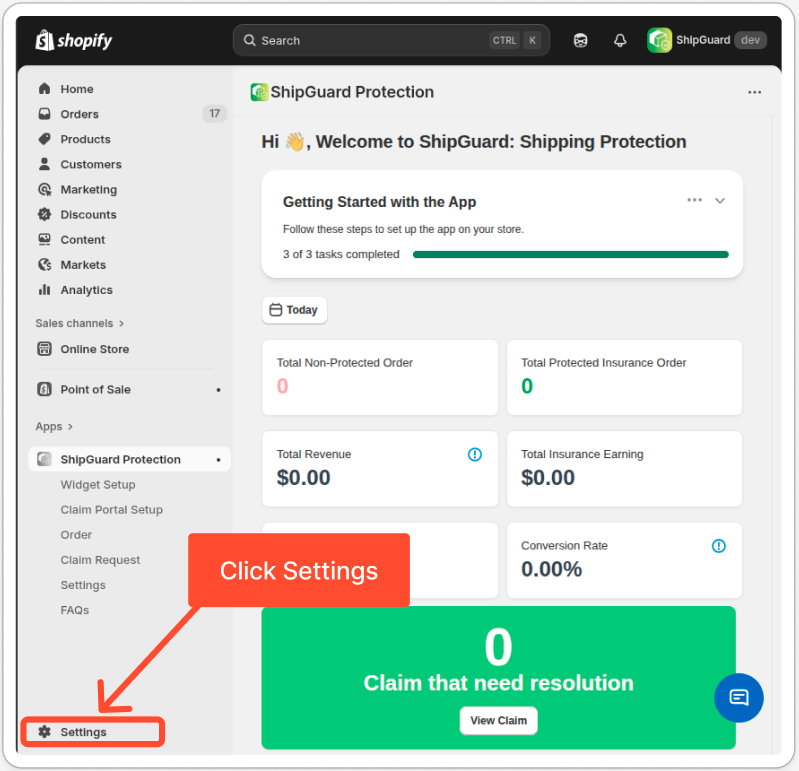Click the Shopify logo in the top bar
The image size is (799, 771).
tap(74, 41)
